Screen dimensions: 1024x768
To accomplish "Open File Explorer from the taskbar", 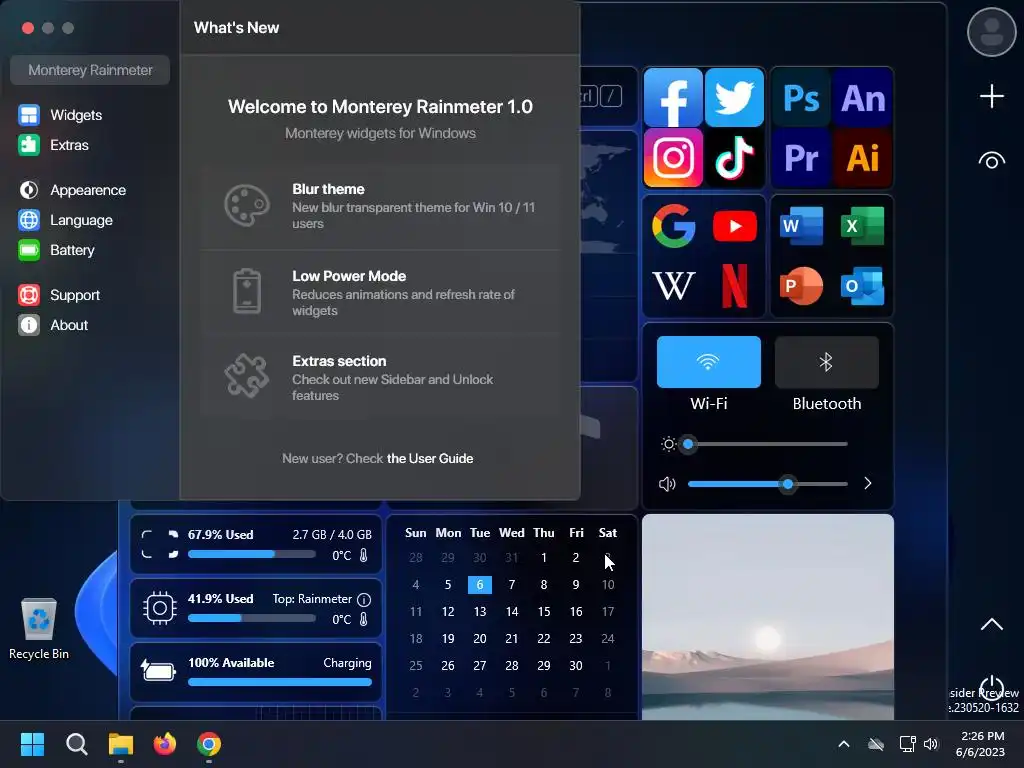I will 121,744.
